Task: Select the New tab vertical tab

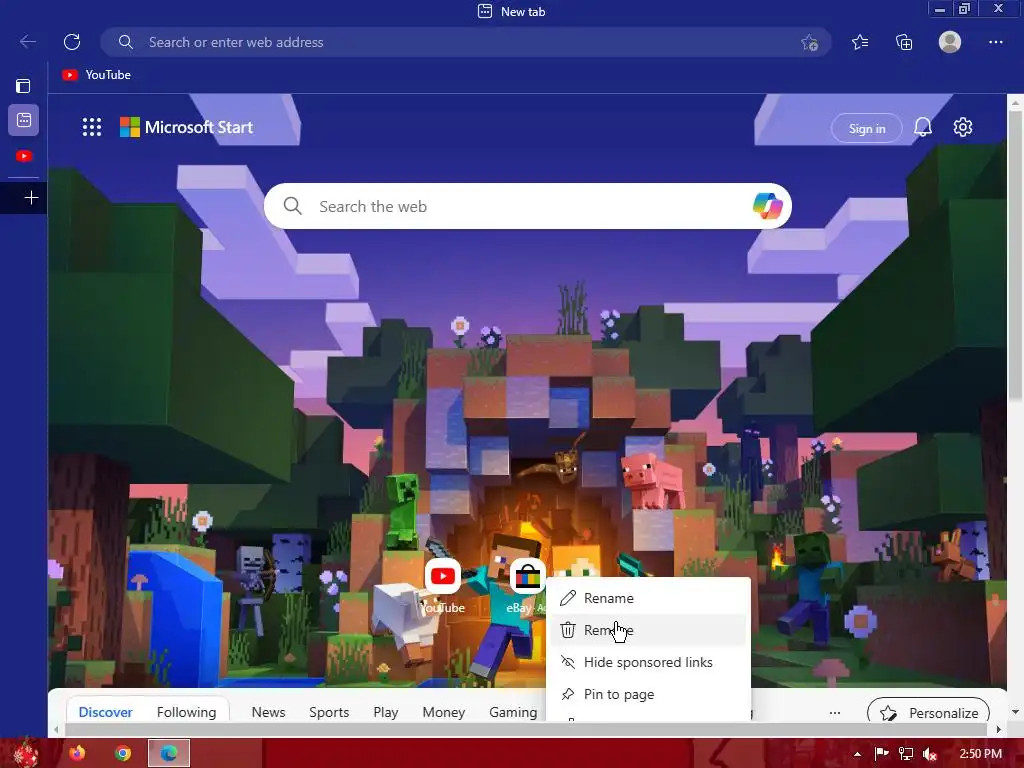Action: click(24, 120)
